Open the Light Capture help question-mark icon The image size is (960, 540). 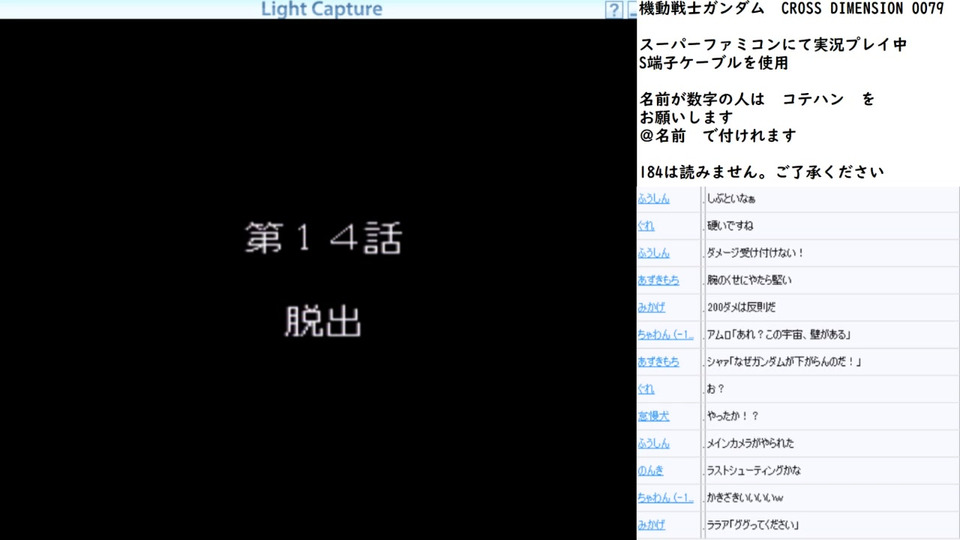click(x=613, y=10)
